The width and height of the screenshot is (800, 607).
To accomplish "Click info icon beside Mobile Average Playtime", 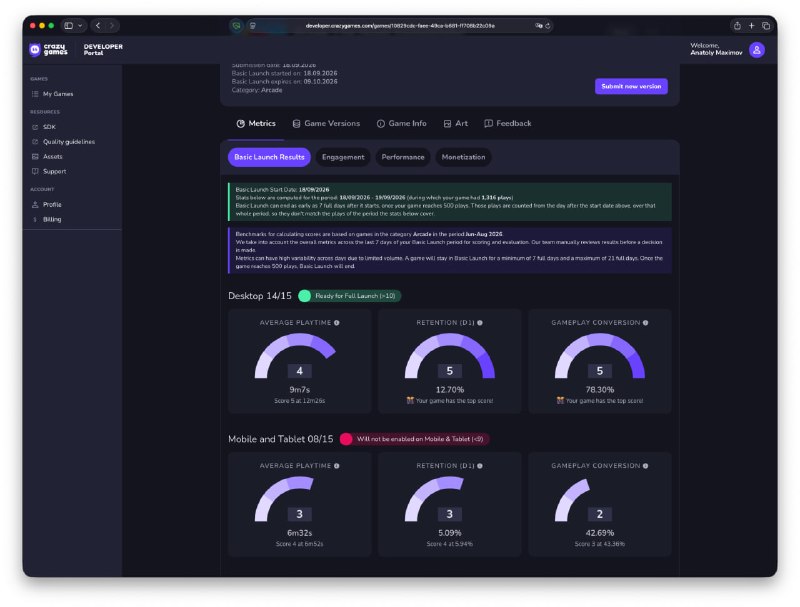I will 337,466.
